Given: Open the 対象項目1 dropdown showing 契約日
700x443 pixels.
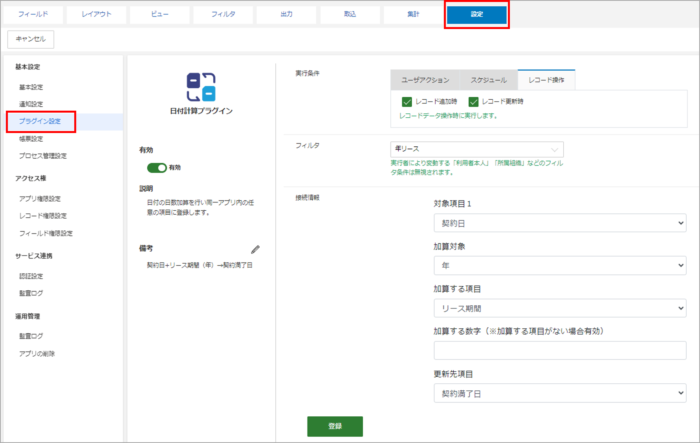Looking at the screenshot, I should (560, 223).
